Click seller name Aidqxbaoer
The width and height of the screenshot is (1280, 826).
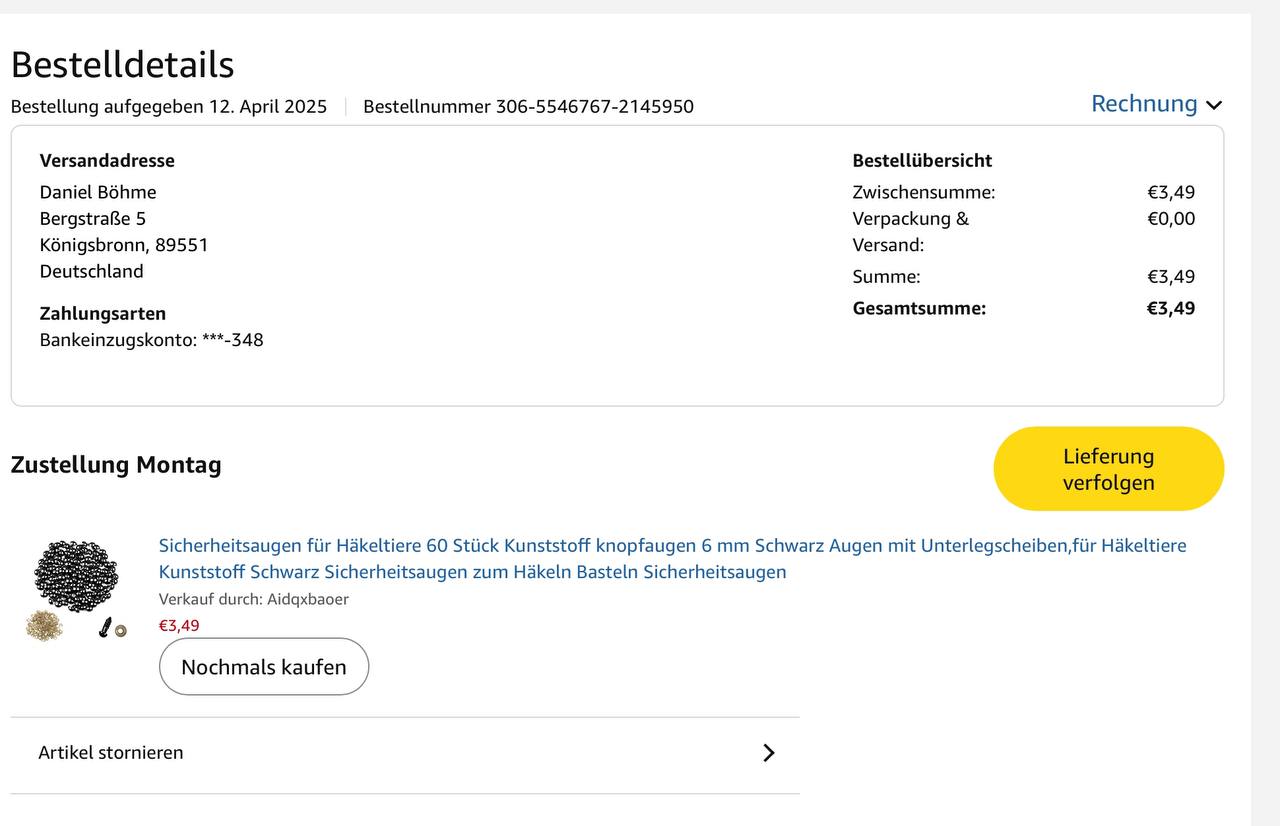pos(307,599)
